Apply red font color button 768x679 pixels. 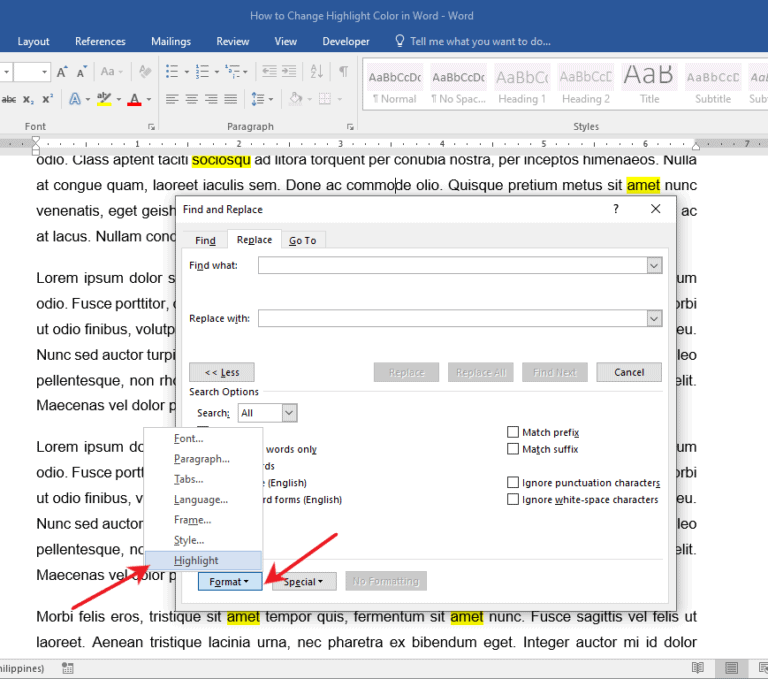click(134, 99)
